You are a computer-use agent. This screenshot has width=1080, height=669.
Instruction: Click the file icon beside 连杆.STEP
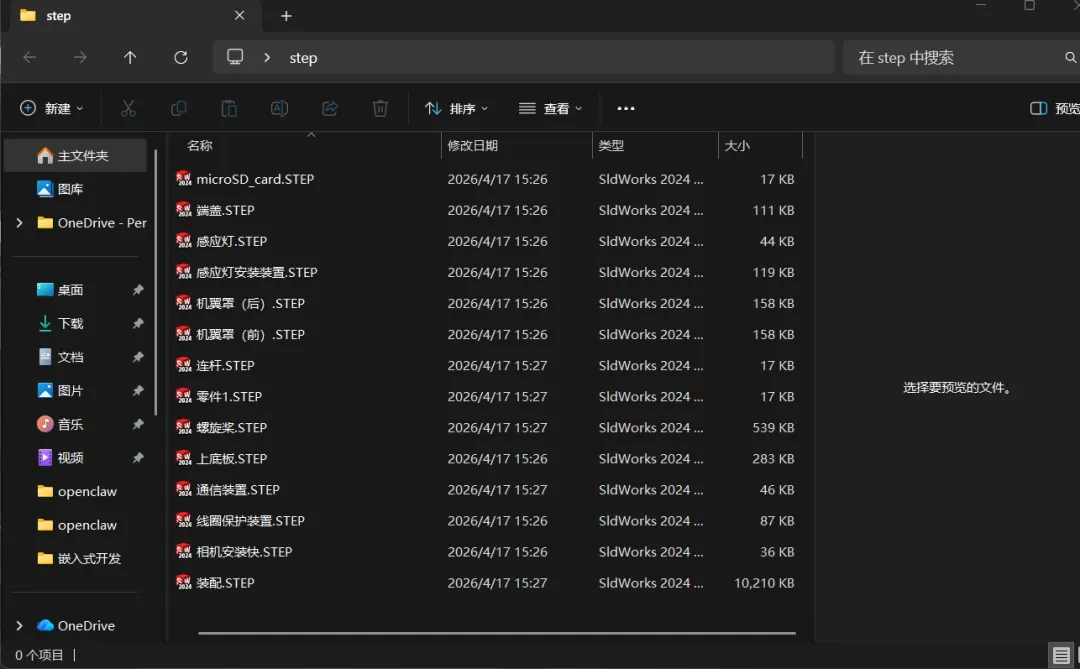183,365
